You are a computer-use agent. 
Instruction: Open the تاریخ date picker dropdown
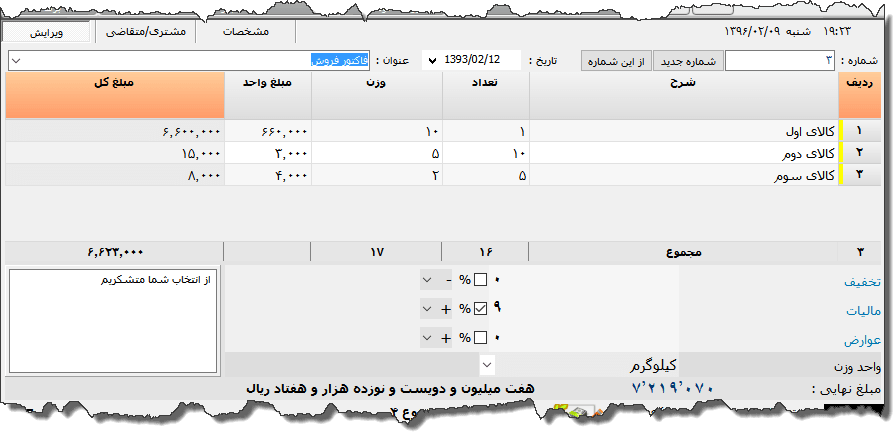[x=432, y=62]
